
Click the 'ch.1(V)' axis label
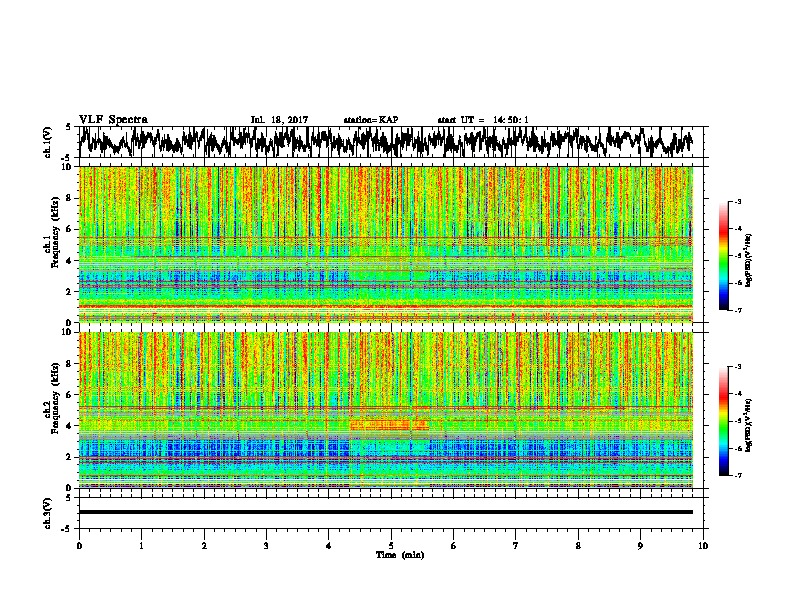[48, 142]
